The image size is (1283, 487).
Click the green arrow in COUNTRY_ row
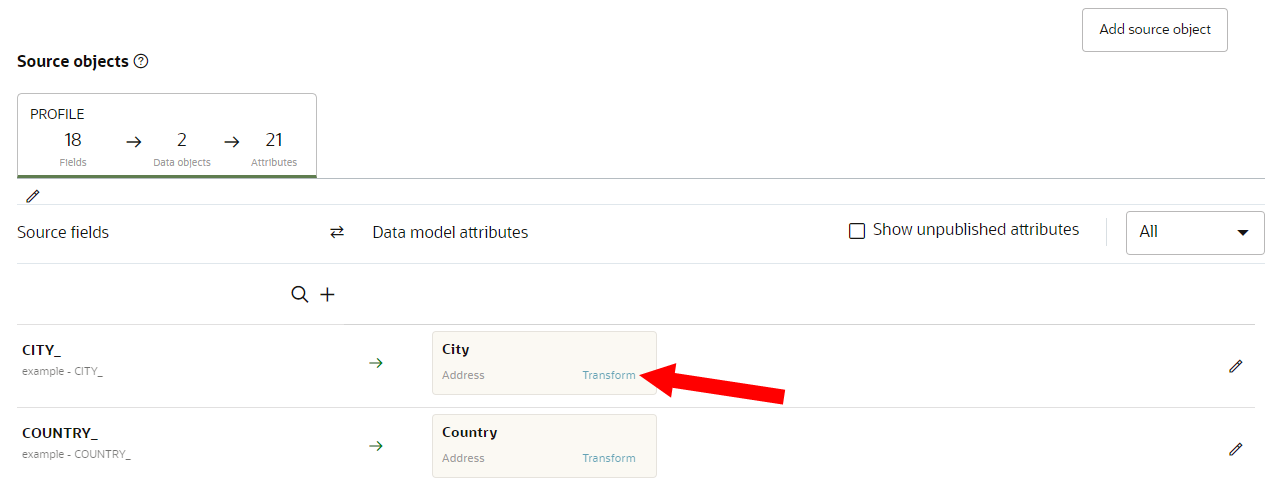(x=376, y=446)
